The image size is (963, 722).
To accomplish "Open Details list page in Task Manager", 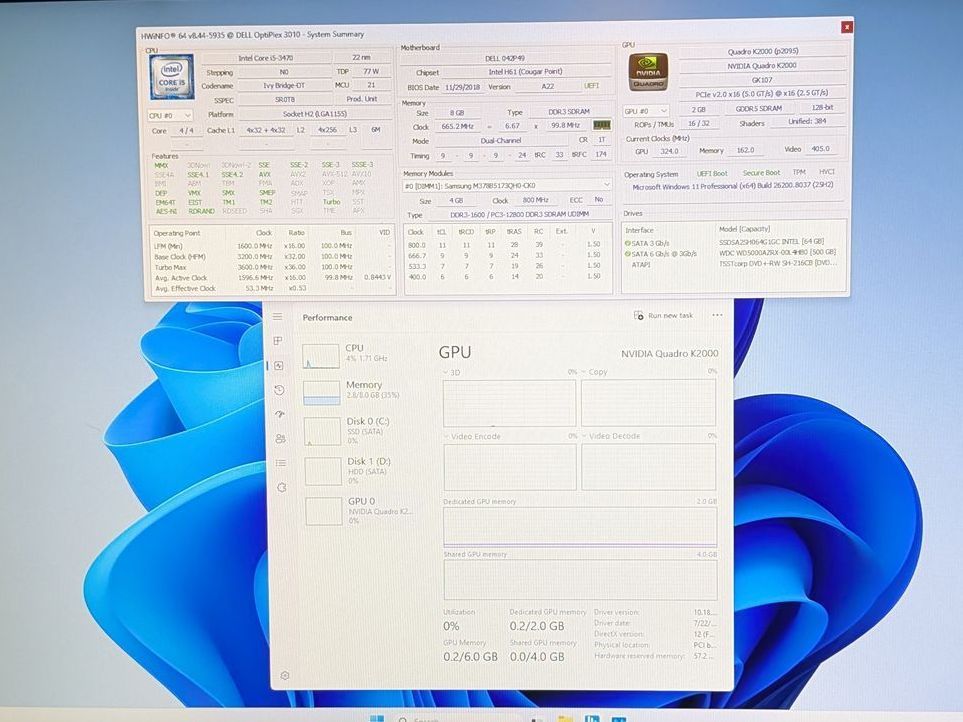I will click(281, 463).
